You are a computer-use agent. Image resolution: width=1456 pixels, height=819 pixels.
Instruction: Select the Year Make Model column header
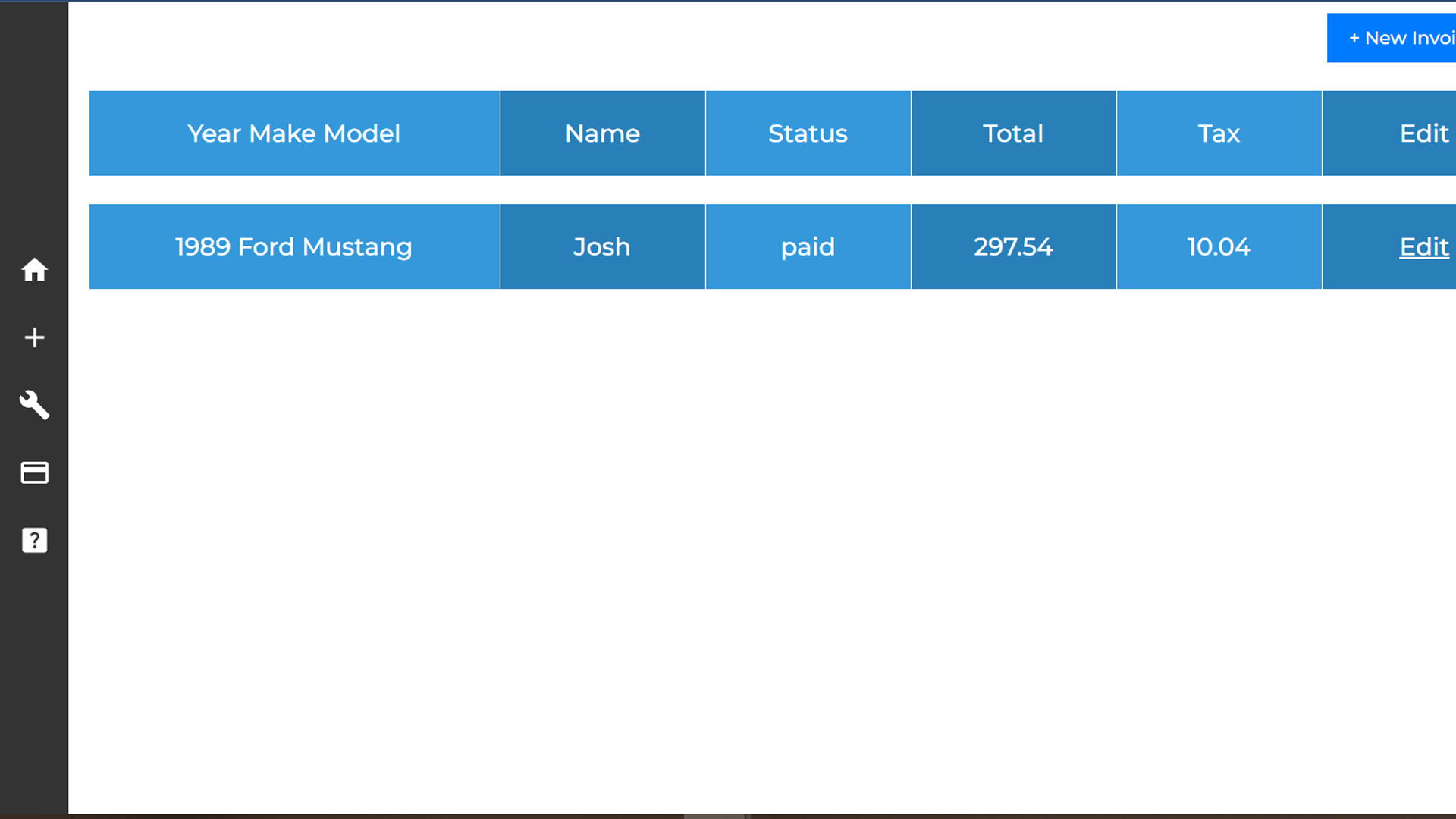293,133
